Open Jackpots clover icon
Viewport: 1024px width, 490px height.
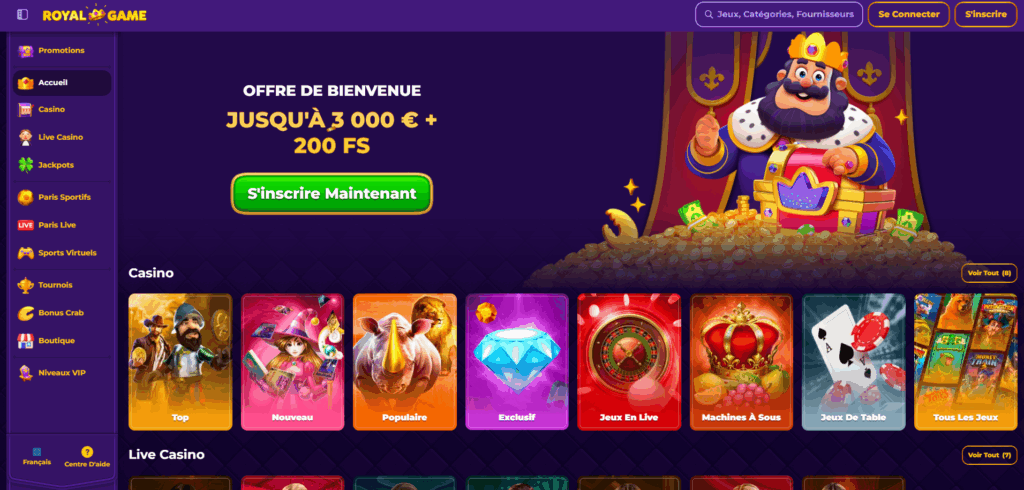click(25, 165)
